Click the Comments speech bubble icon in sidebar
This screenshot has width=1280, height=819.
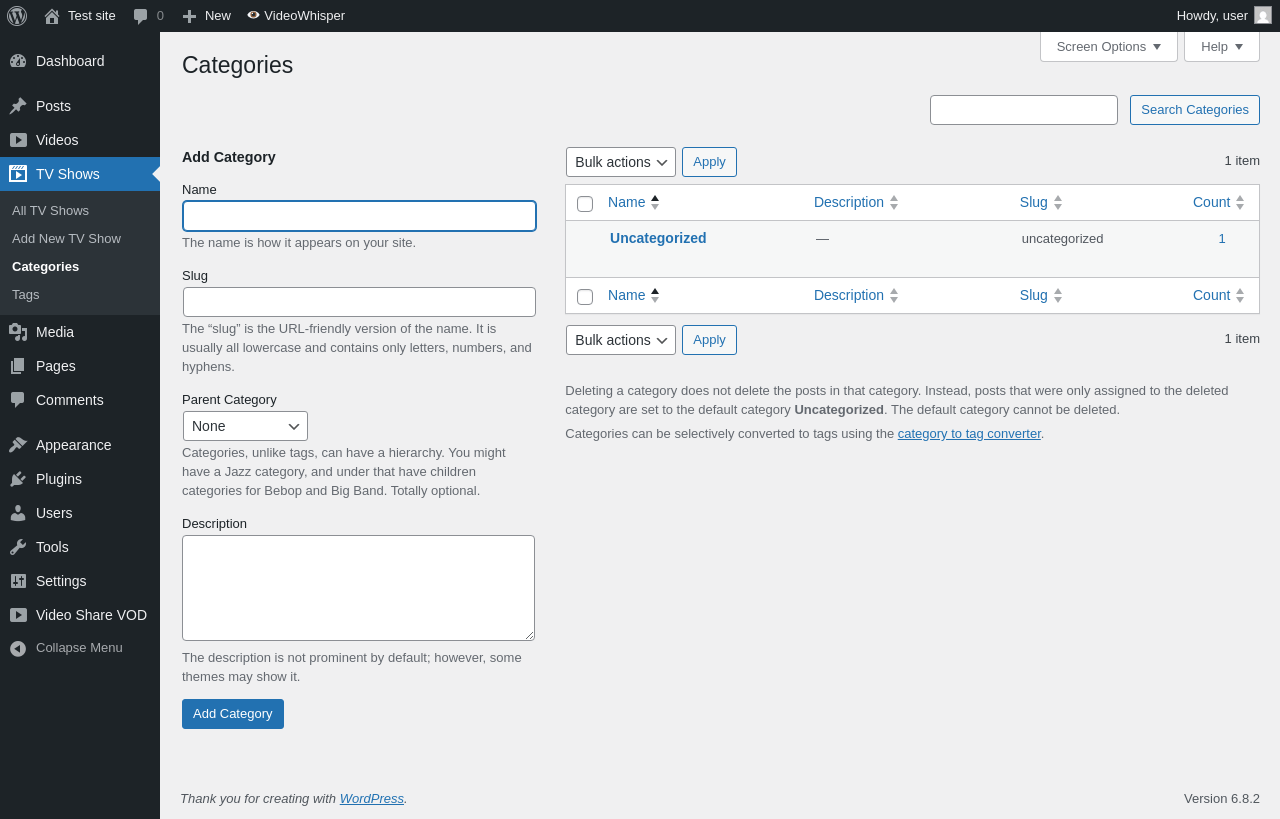tap(18, 400)
